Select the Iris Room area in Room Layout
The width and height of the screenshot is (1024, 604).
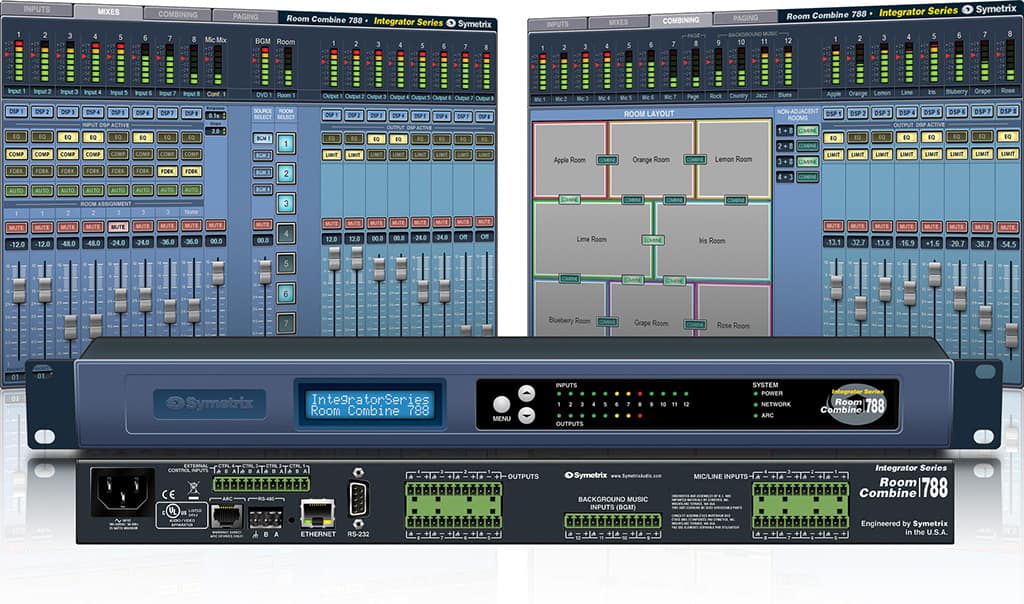[712, 241]
